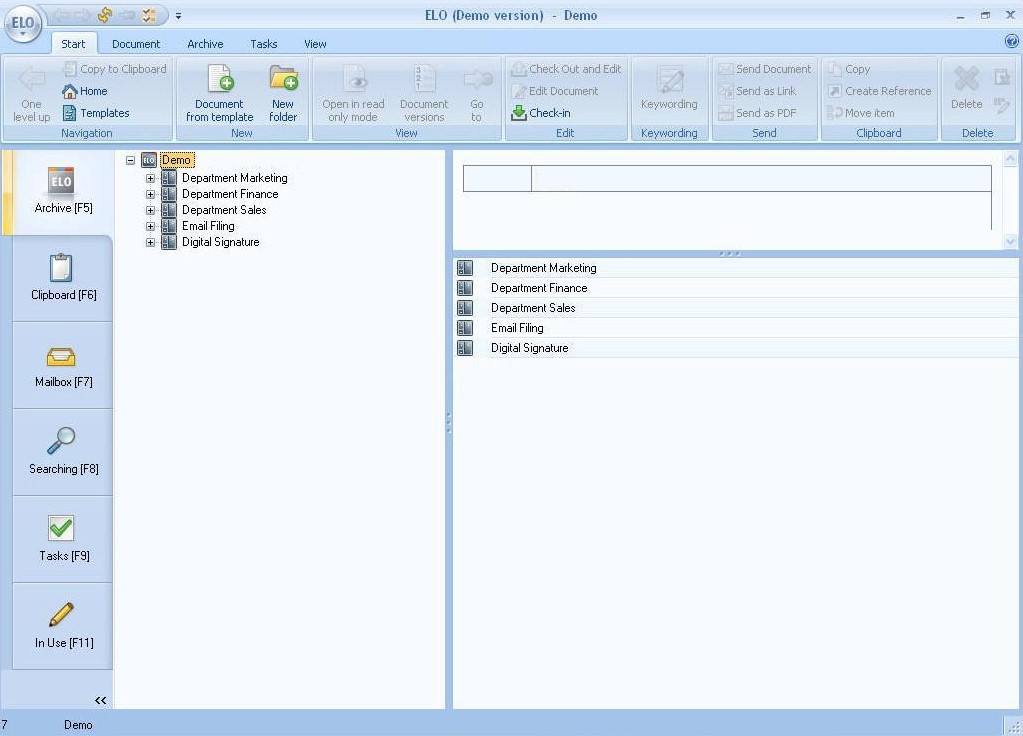
Task: Click the Check-in icon
Action: tap(544, 112)
